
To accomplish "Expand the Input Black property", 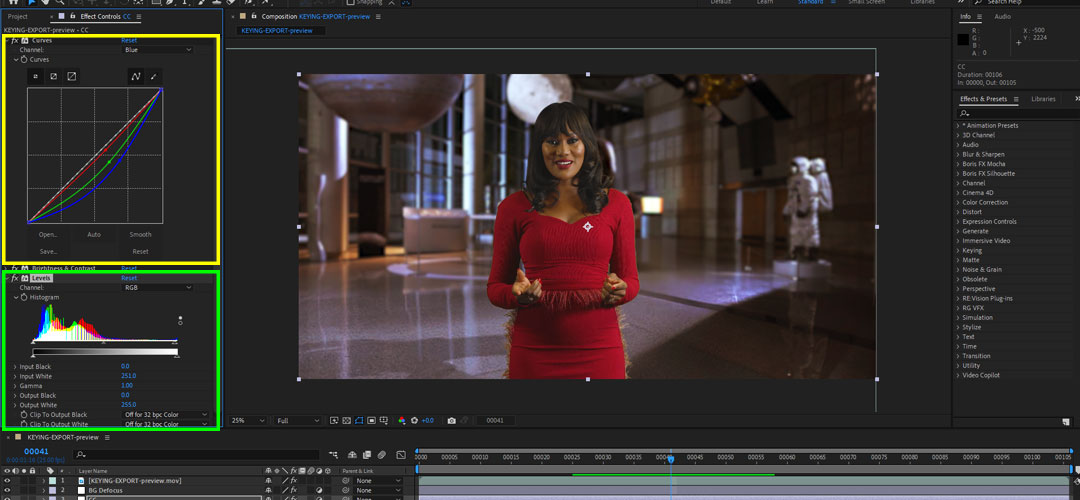I will (15, 366).
